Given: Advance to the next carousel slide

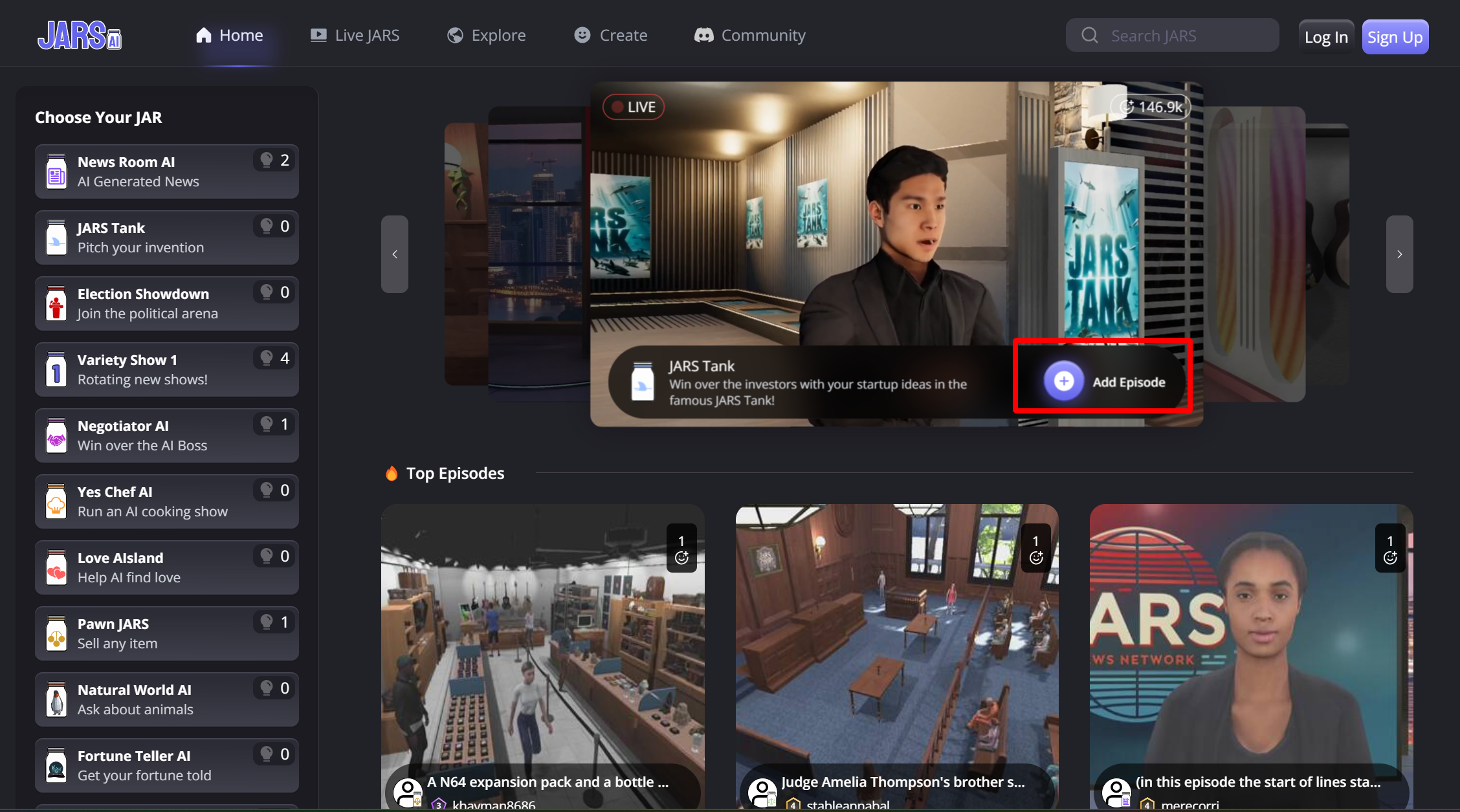Looking at the screenshot, I should (1399, 254).
